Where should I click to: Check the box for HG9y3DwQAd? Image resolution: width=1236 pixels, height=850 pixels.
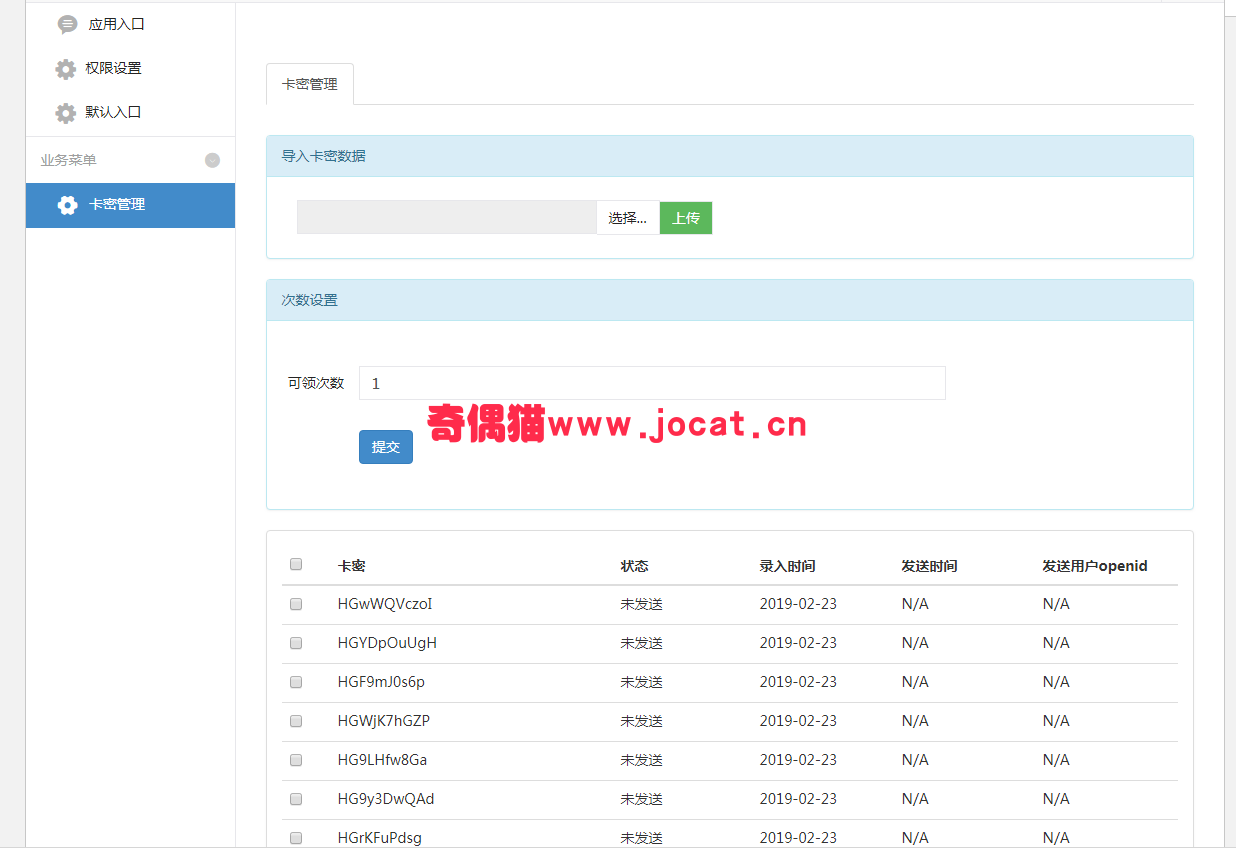click(296, 799)
